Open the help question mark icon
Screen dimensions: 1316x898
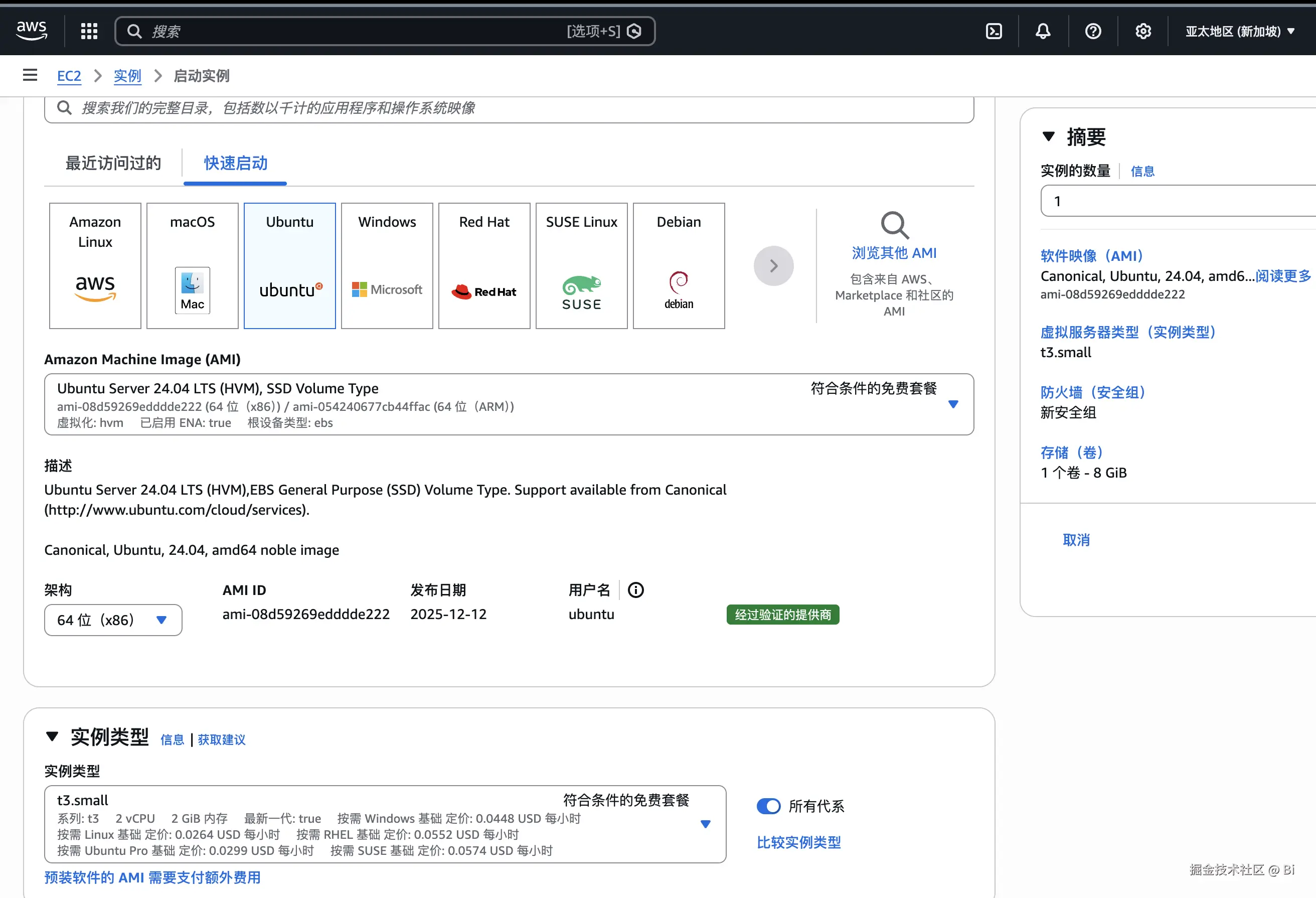click(x=1092, y=31)
